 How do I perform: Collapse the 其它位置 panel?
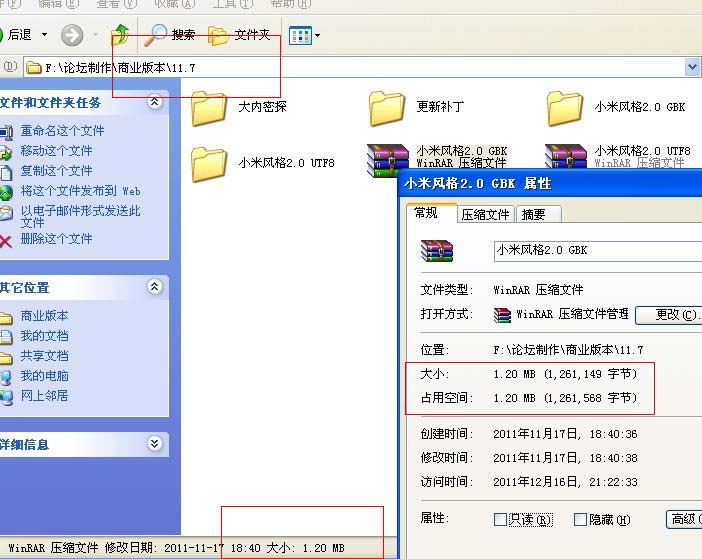pyautogui.click(x=154, y=286)
